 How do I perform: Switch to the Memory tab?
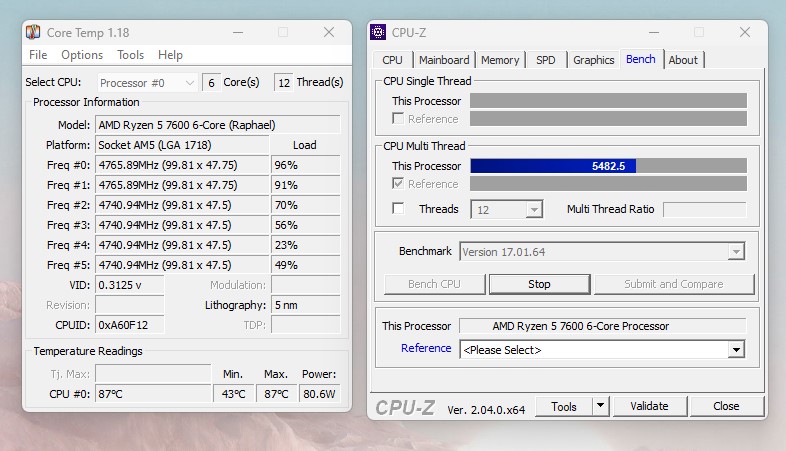click(x=500, y=60)
